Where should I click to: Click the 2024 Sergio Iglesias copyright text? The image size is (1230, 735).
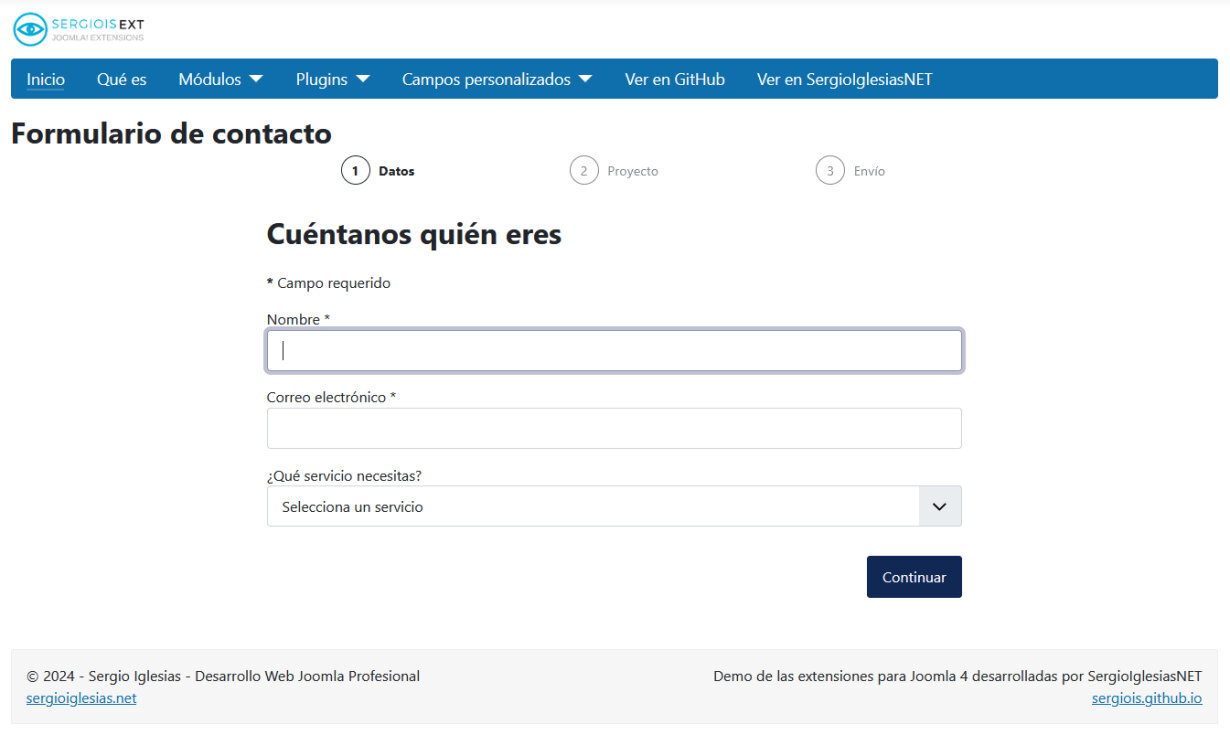click(223, 676)
